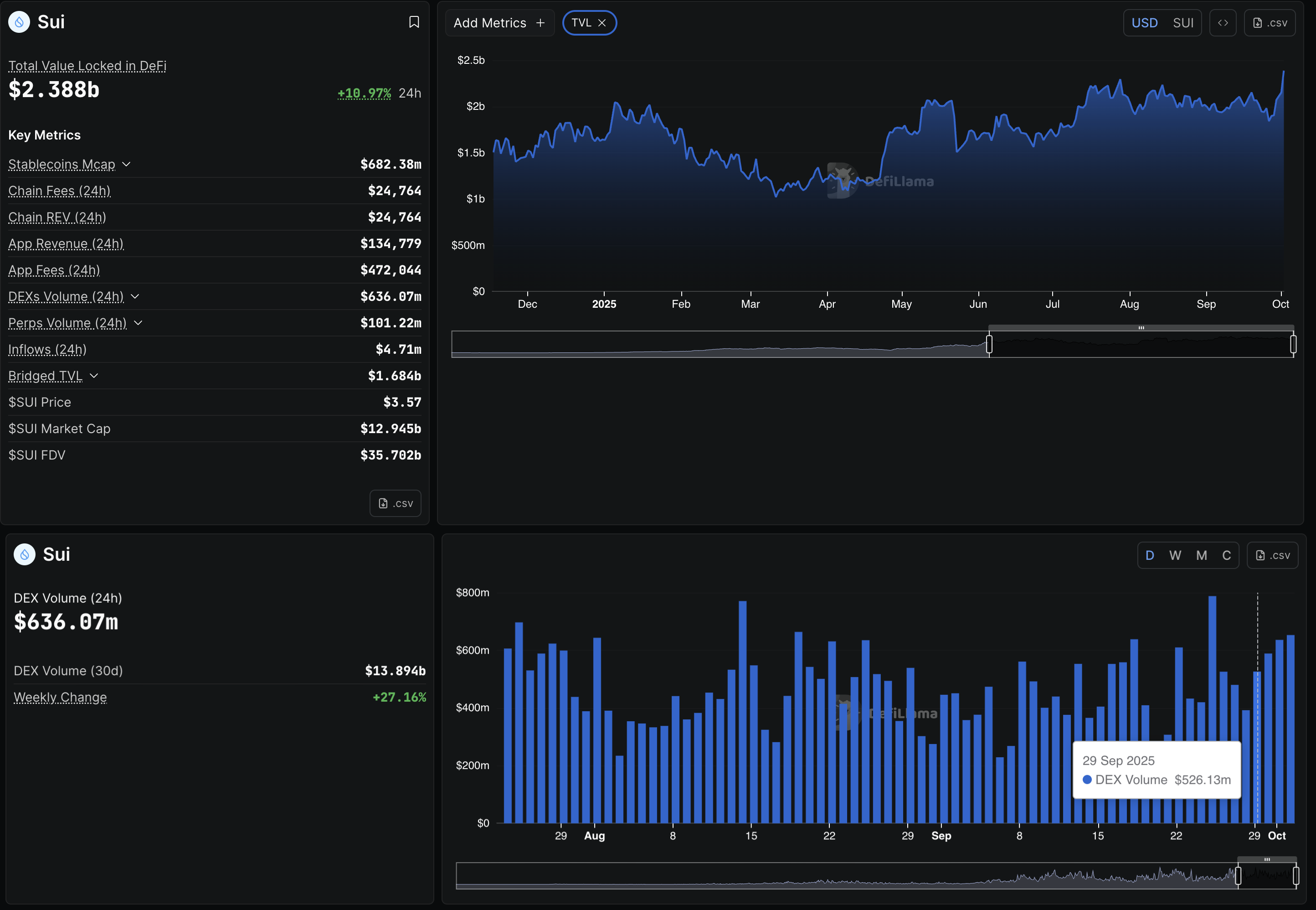Select monthly M interval tab
This screenshot has width=1316, height=910.
(x=1202, y=555)
